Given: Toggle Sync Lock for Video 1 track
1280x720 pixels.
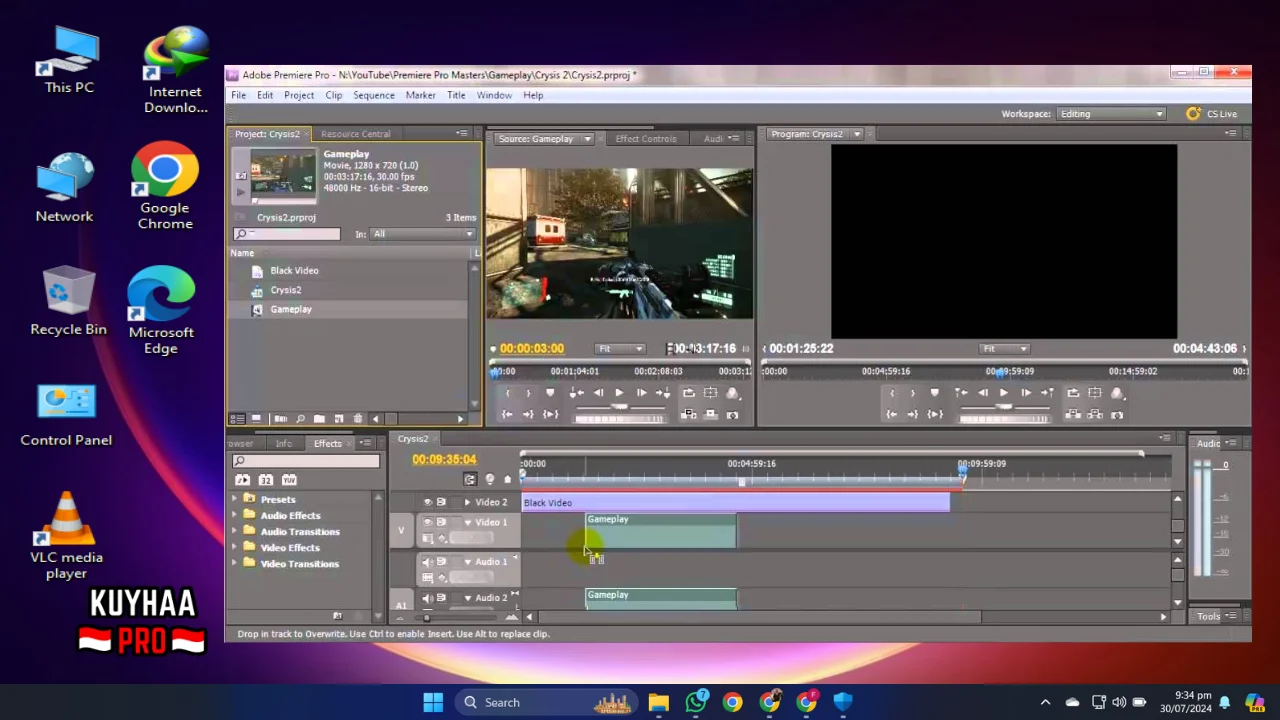Looking at the screenshot, I should click(x=441, y=522).
